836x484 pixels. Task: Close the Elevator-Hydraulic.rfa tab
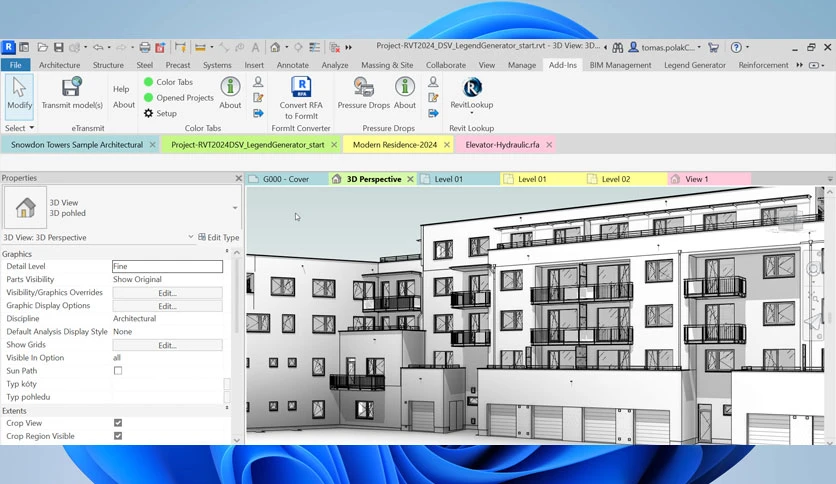[549, 144]
